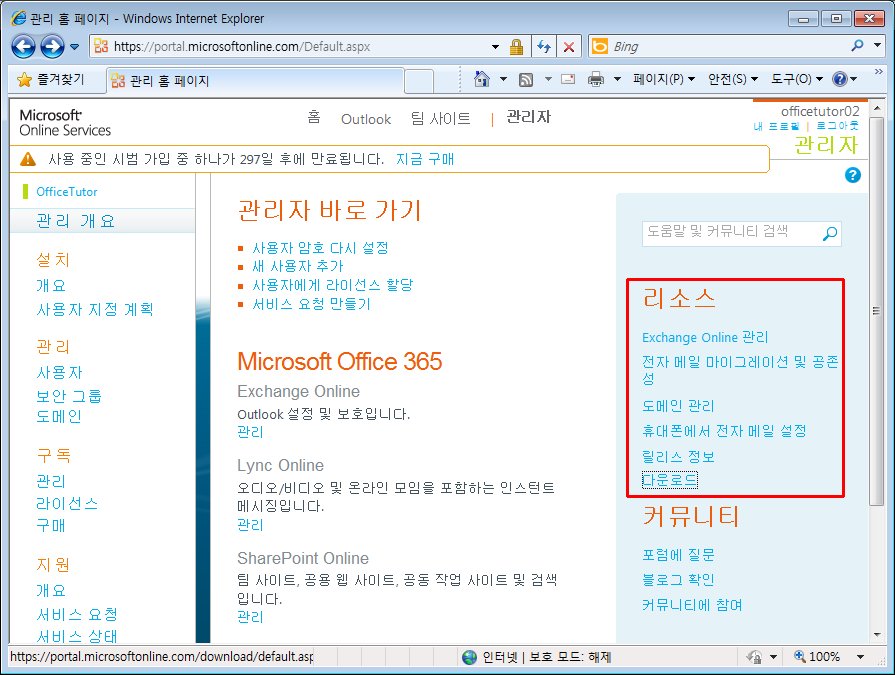The height and width of the screenshot is (675, 895).
Task: Open 라이선스 in the sidebar
Action: [67, 503]
